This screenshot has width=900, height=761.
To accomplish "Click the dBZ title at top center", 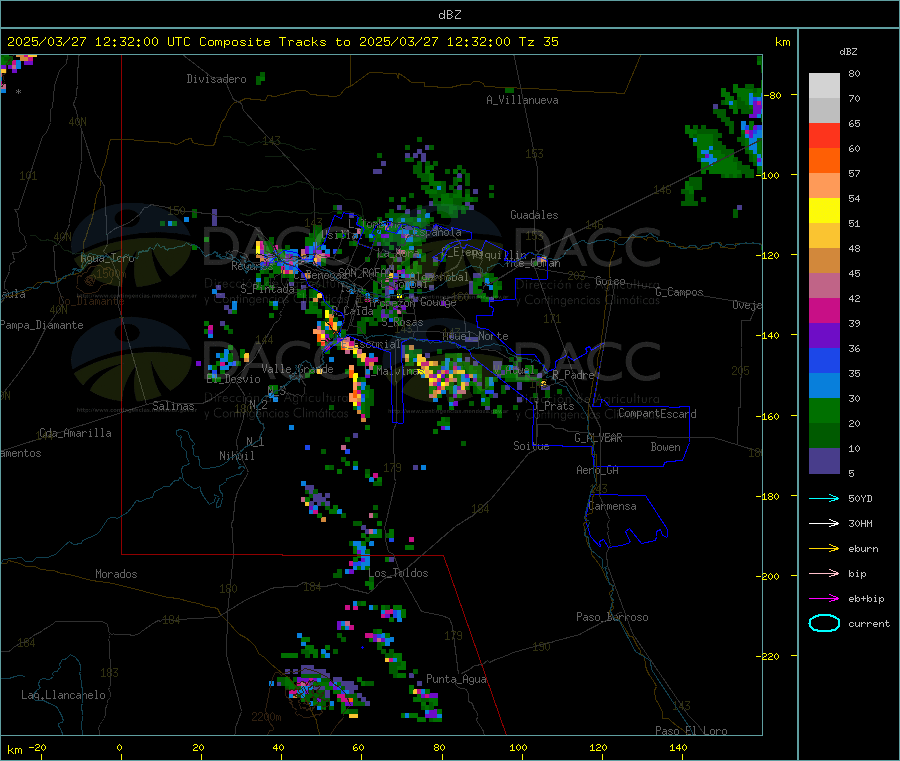I will pos(449,15).
